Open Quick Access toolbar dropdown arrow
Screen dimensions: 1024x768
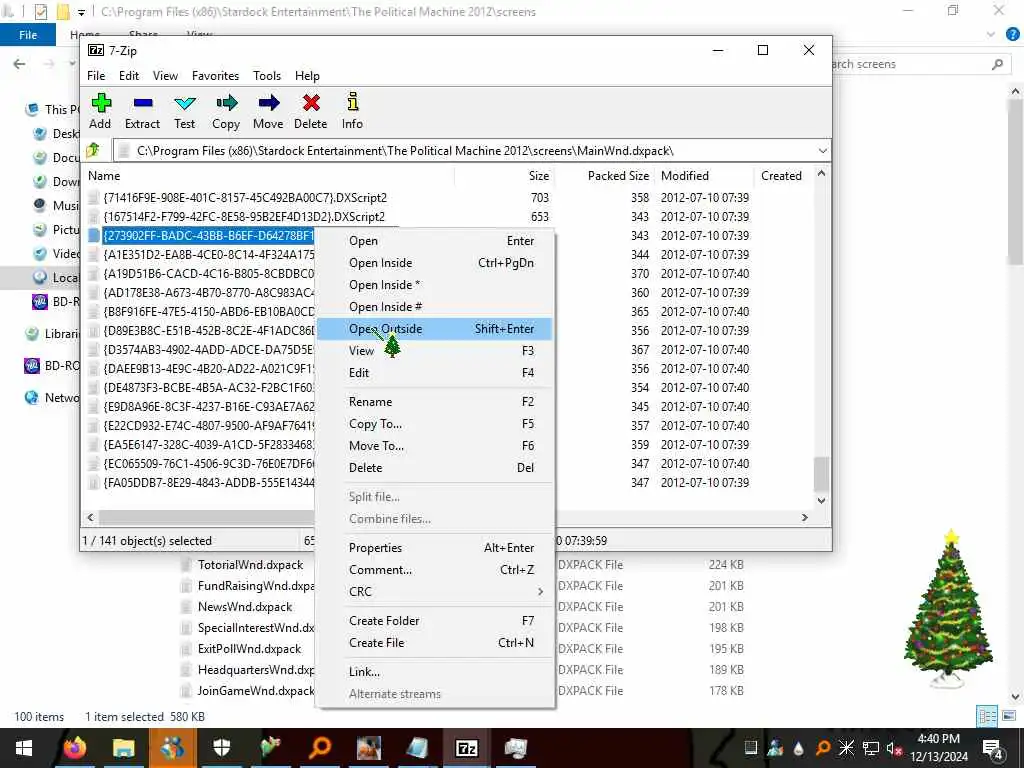coord(81,12)
